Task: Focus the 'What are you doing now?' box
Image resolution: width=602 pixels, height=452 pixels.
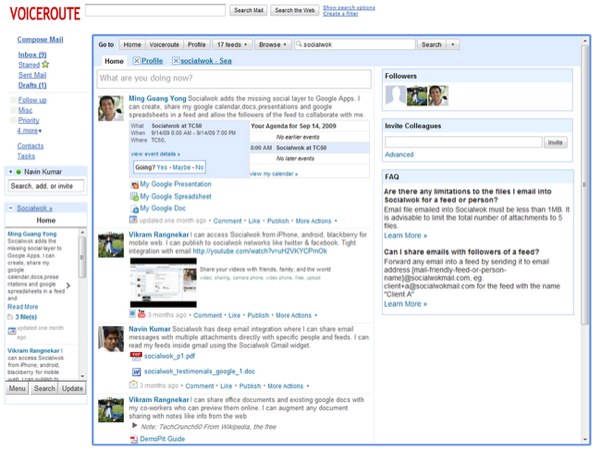Action: [x=234, y=78]
